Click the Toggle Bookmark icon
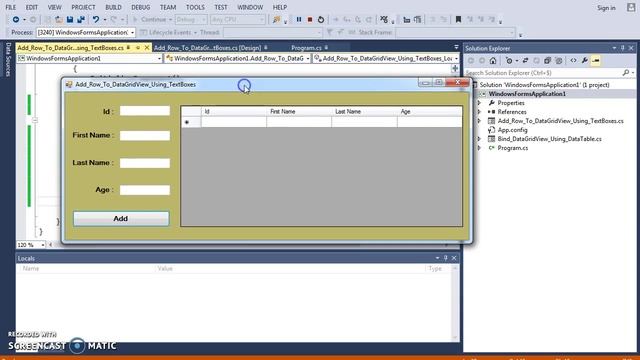The width and height of the screenshot is (640, 360). tap(458, 20)
